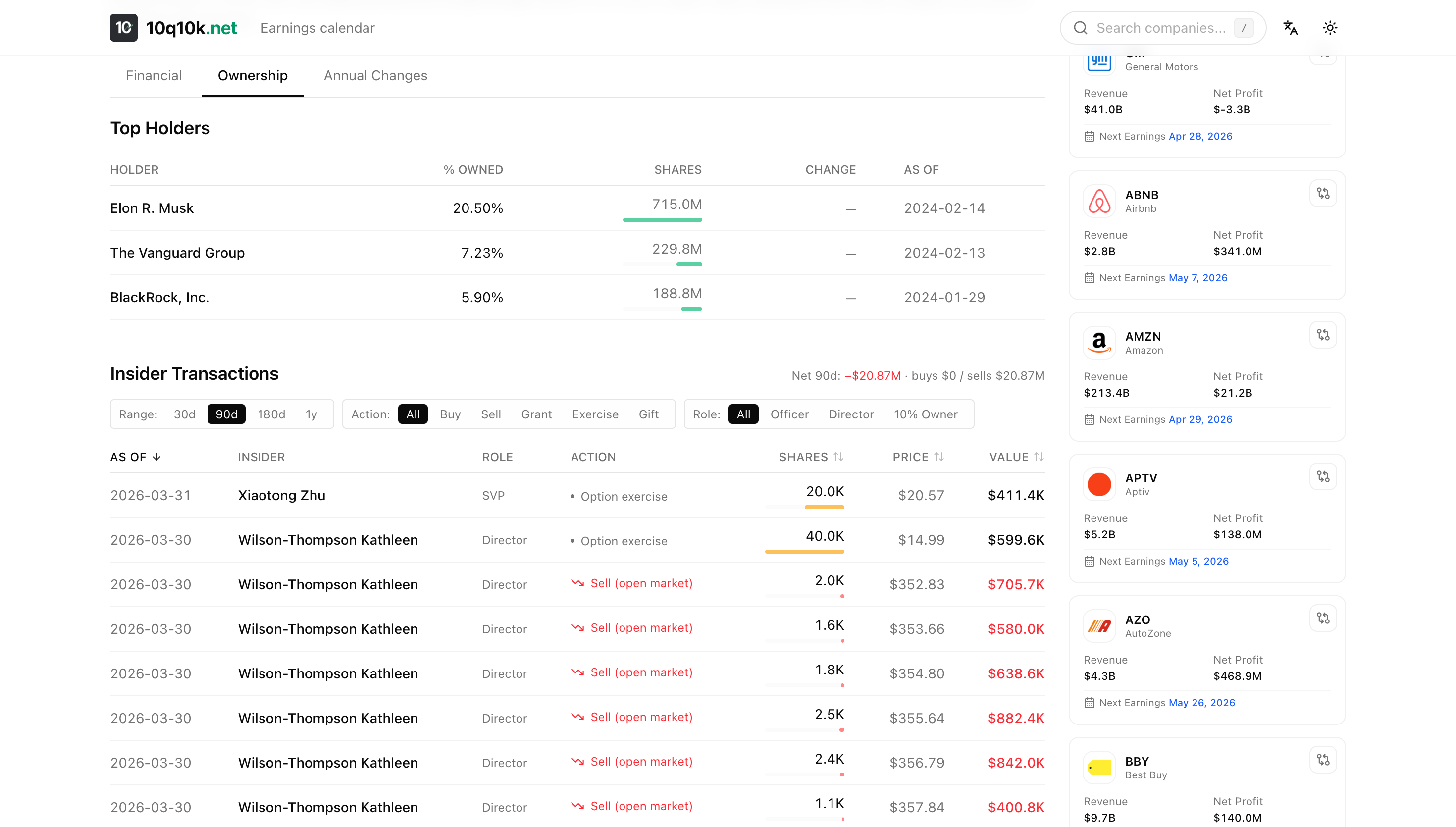Image resolution: width=1456 pixels, height=827 pixels.
Task: Toggle the SHARES column sort arrows
Action: (839, 457)
